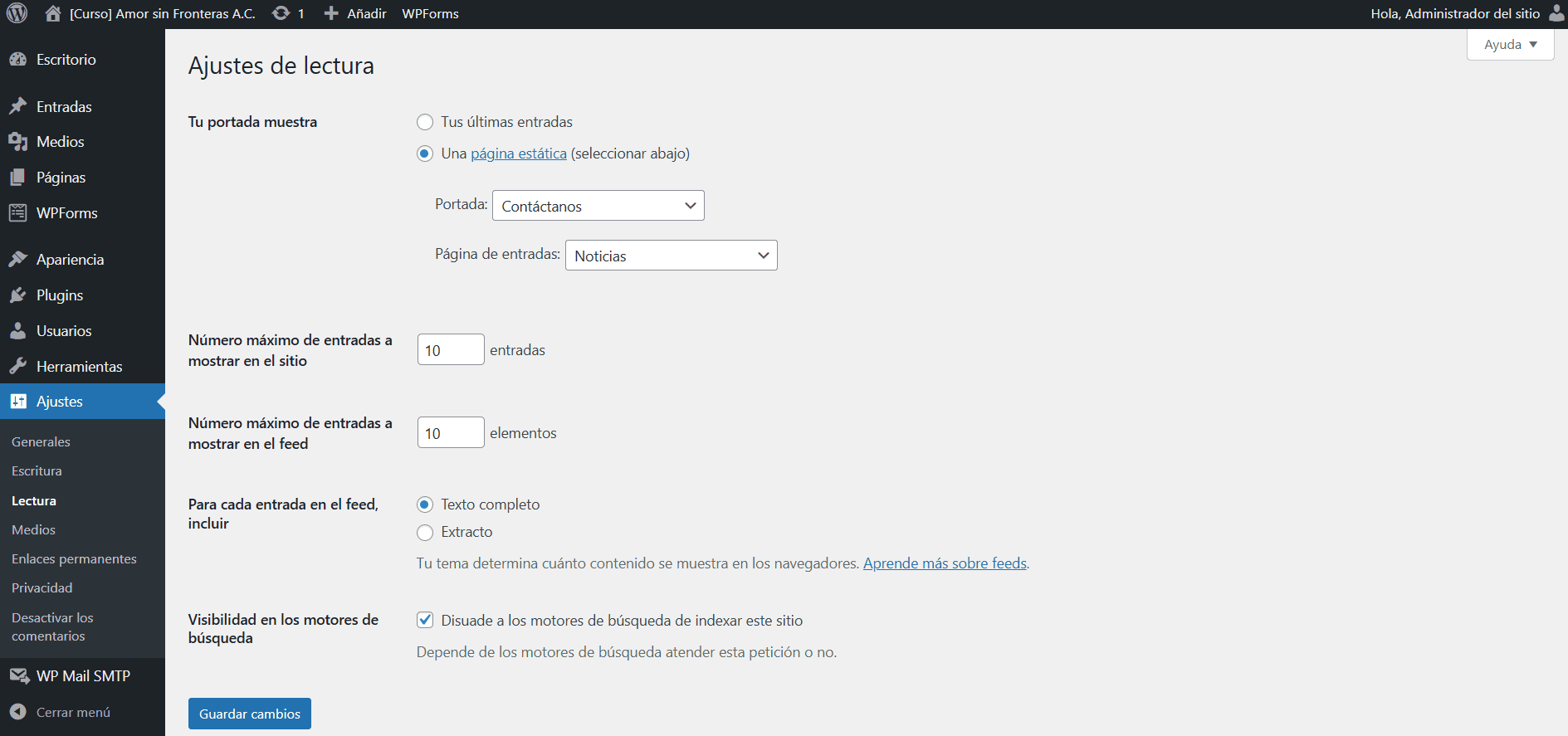Click the Entradas pushpin icon
The height and width of the screenshot is (736, 1568).
(x=17, y=106)
